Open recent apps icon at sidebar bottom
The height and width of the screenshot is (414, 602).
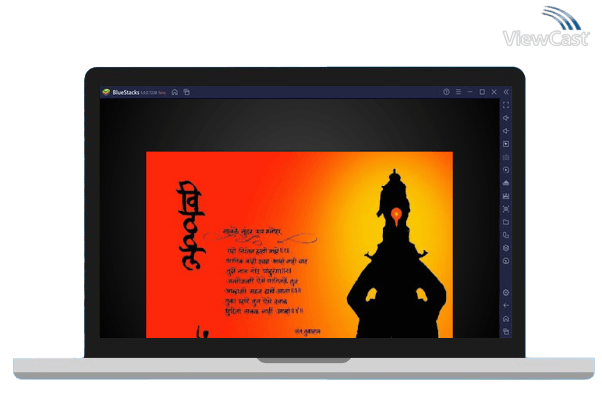pos(506,331)
